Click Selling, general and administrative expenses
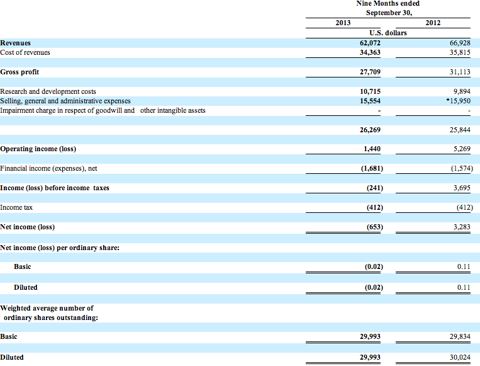This screenshot has width=480, height=366. pyautogui.click(x=65, y=101)
